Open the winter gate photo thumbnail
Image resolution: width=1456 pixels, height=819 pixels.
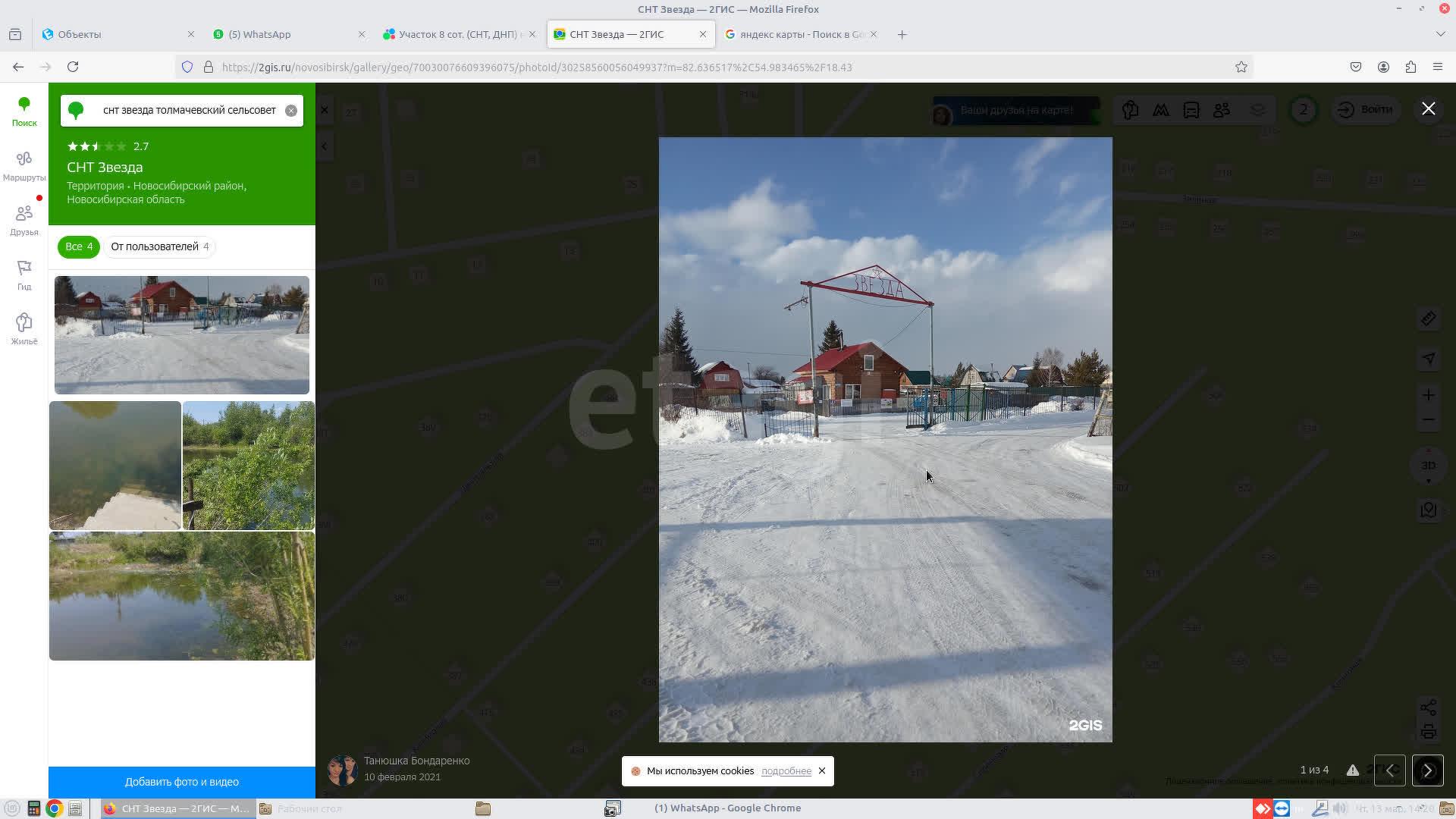coord(182,335)
